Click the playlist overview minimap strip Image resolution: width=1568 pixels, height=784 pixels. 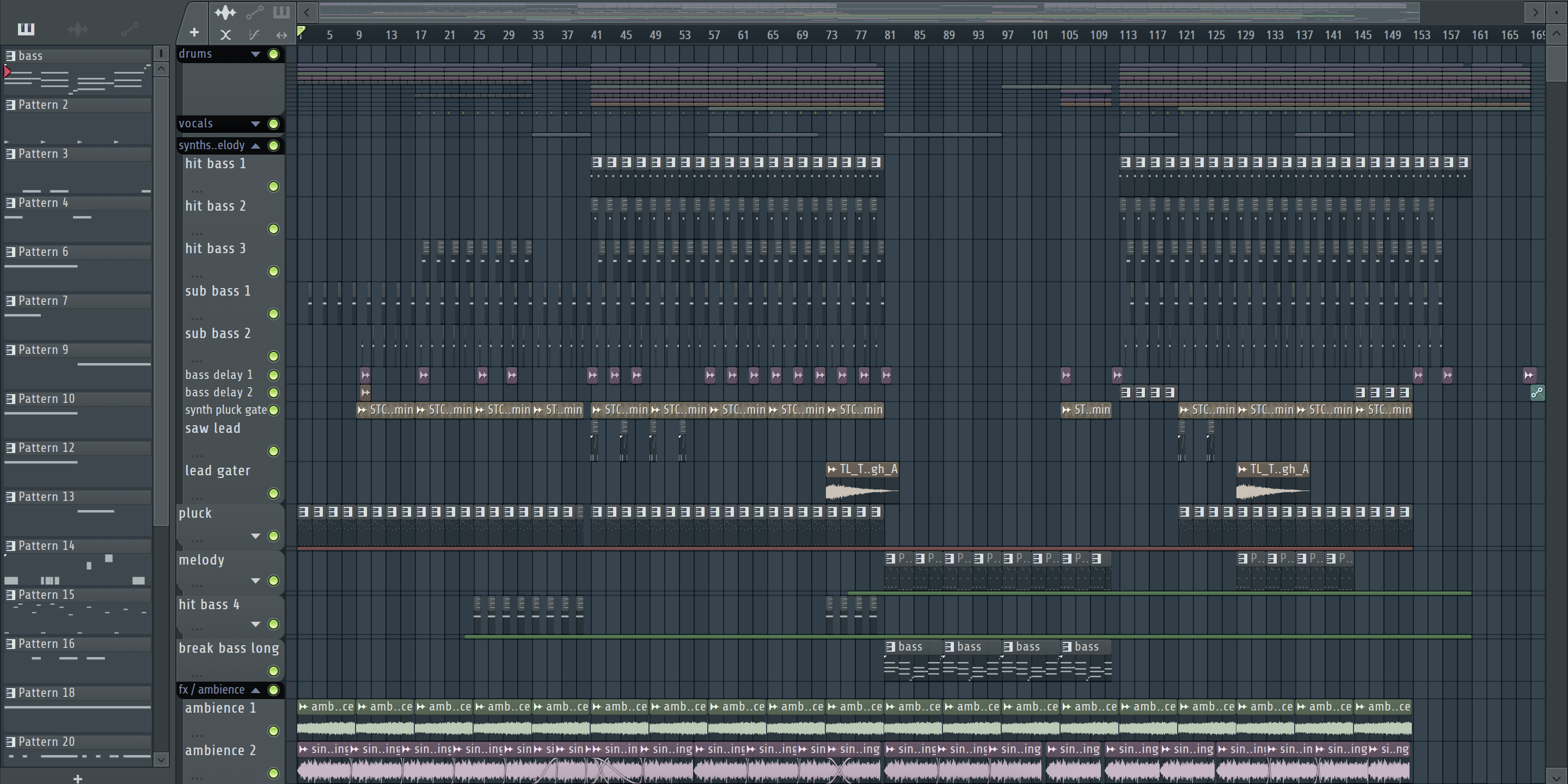pos(869,11)
